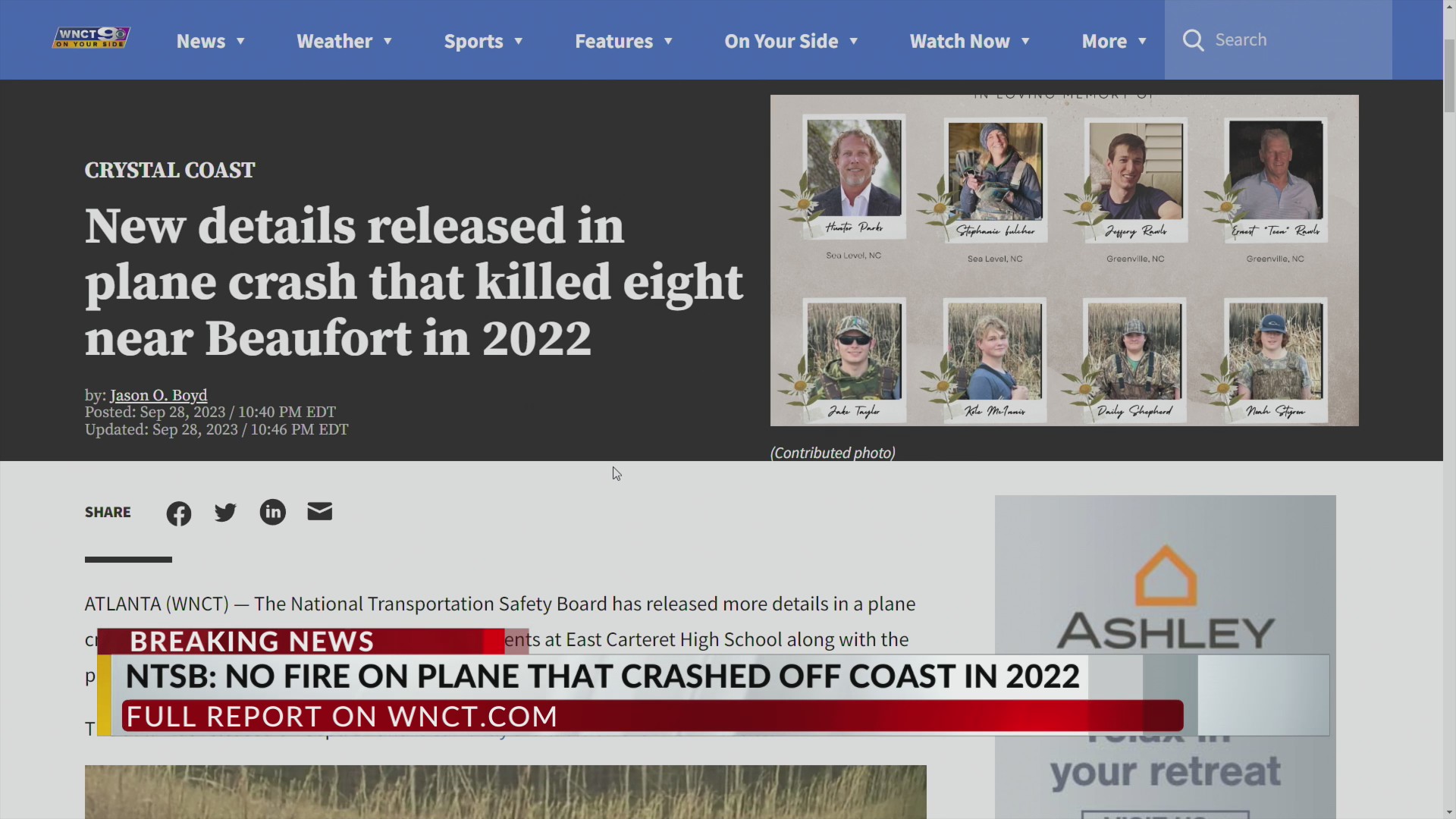Open the On Your Side menu

click(x=781, y=41)
